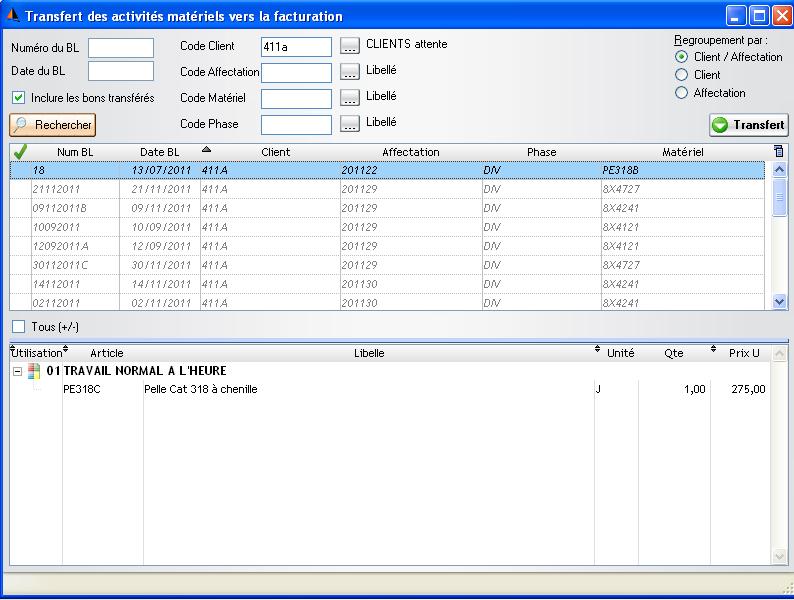
Task: Select the Client / Affectation radio option
Action: (682, 57)
